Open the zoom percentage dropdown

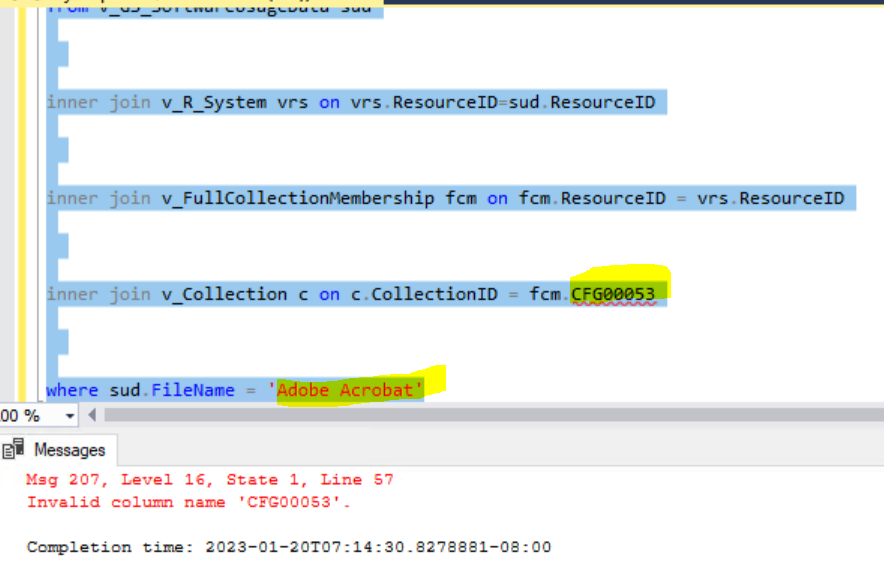pos(70,417)
